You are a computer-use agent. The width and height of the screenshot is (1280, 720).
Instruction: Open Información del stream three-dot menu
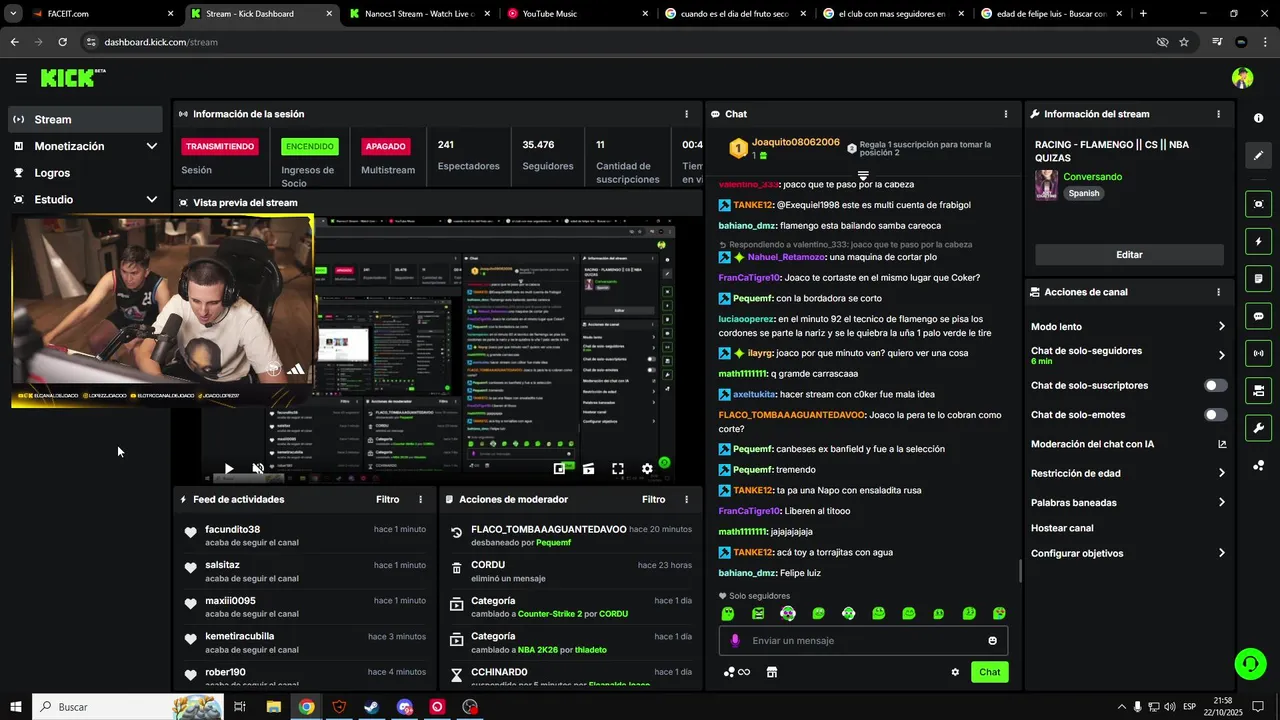1218,114
